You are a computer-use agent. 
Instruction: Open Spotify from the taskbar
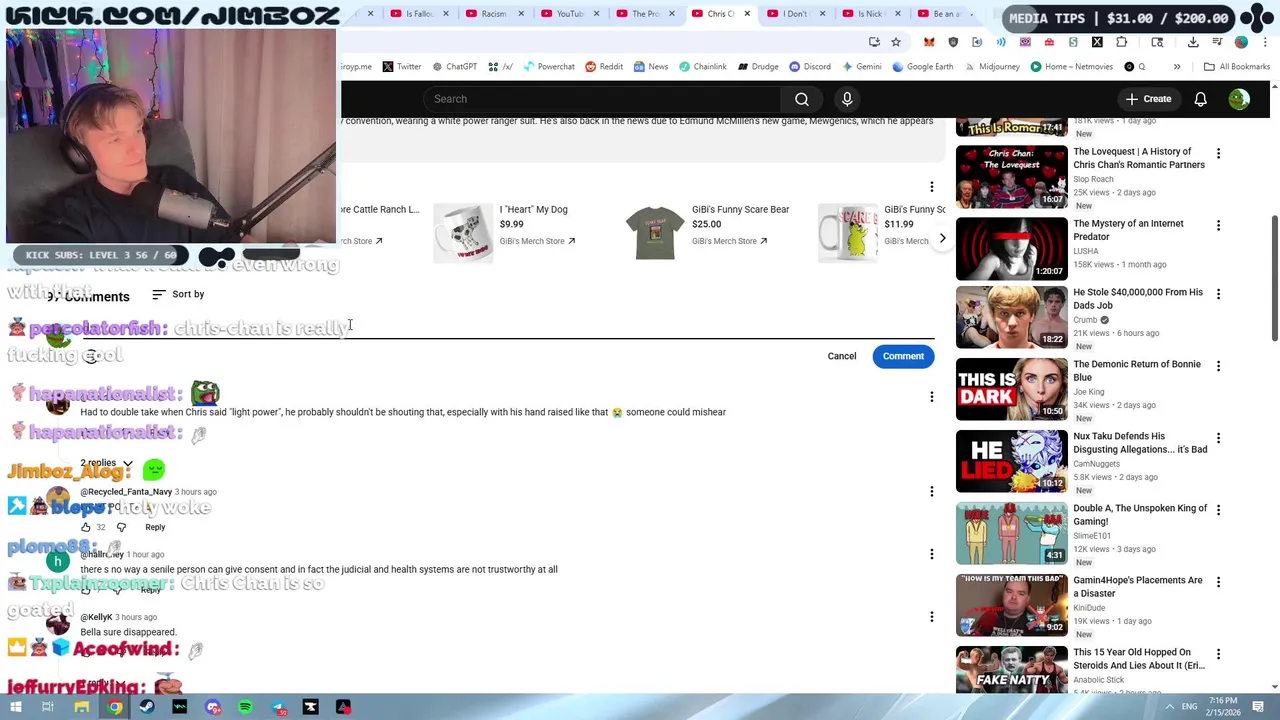[x=245, y=707]
